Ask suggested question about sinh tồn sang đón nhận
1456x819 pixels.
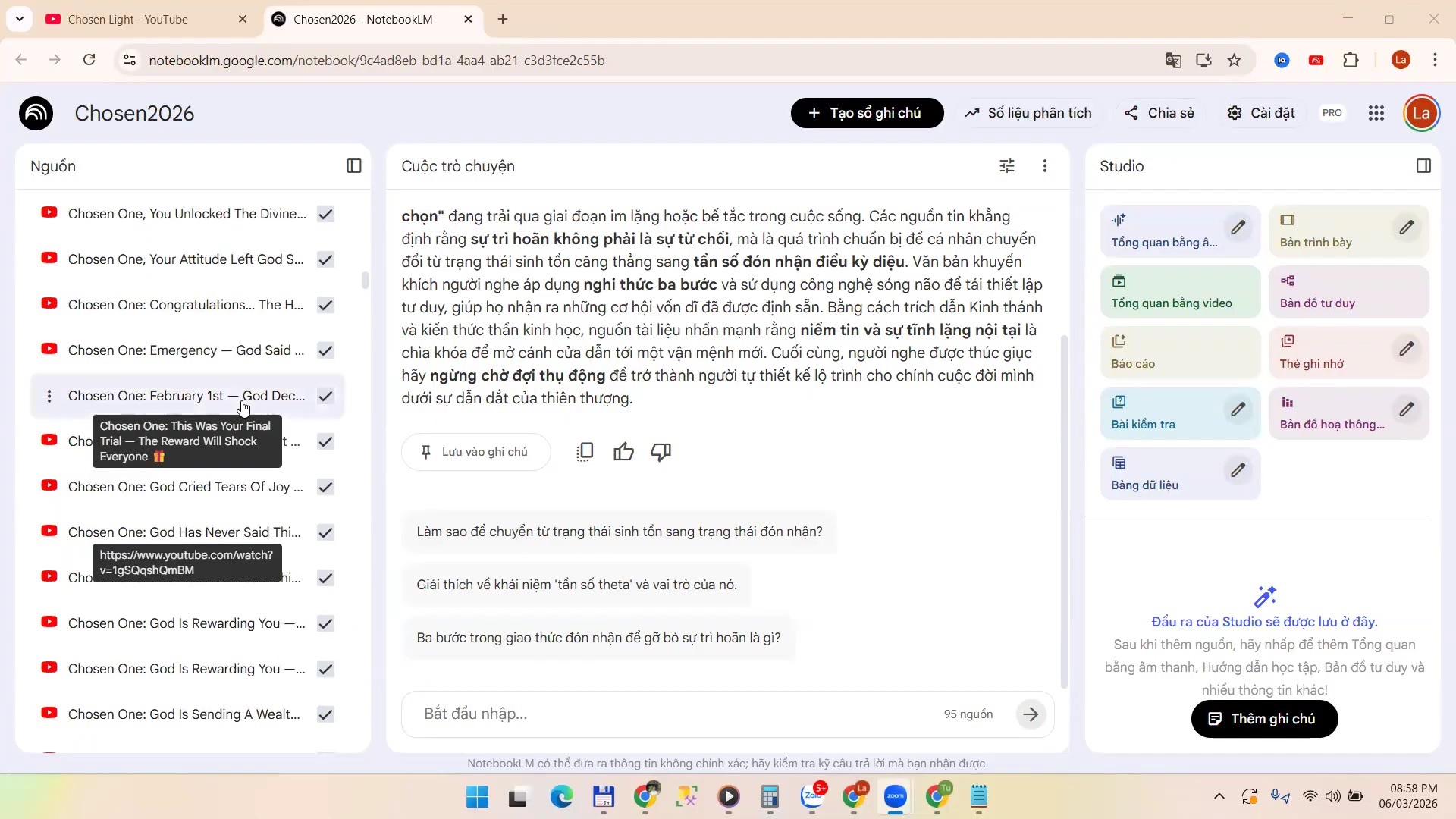click(x=620, y=532)
